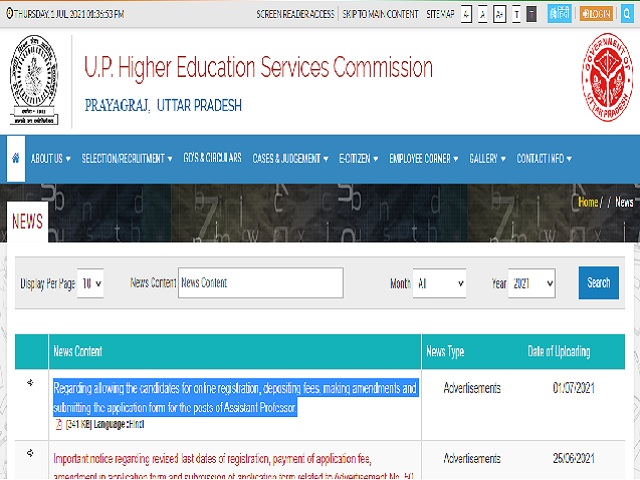Open news about revised last dates of registration

pos(233,467)
